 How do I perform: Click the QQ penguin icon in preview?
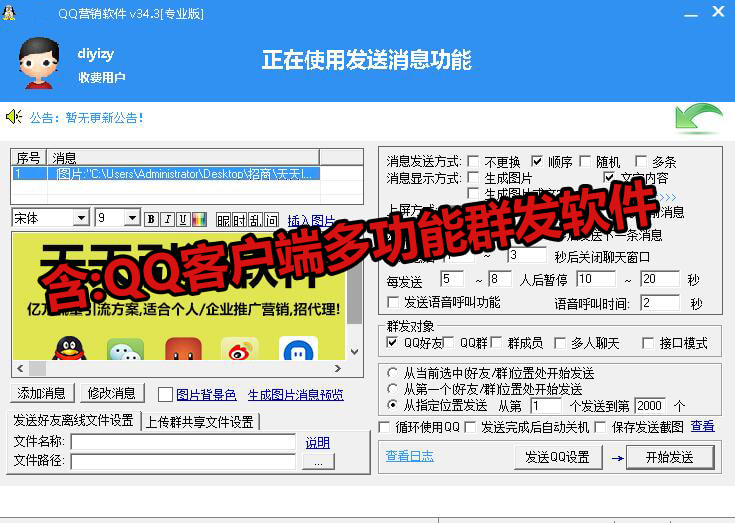click(x=69, y=348)
